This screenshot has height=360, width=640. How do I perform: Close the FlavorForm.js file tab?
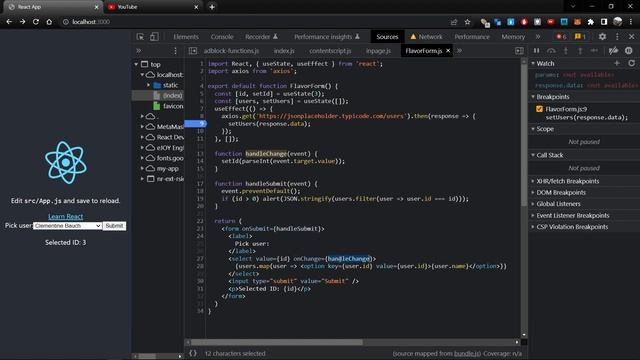448,51
